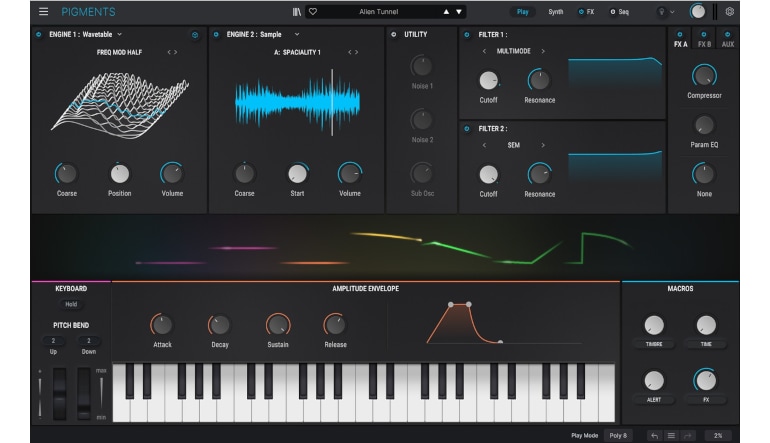Click the Engine 2 sample waveform display

pos(298,103)
